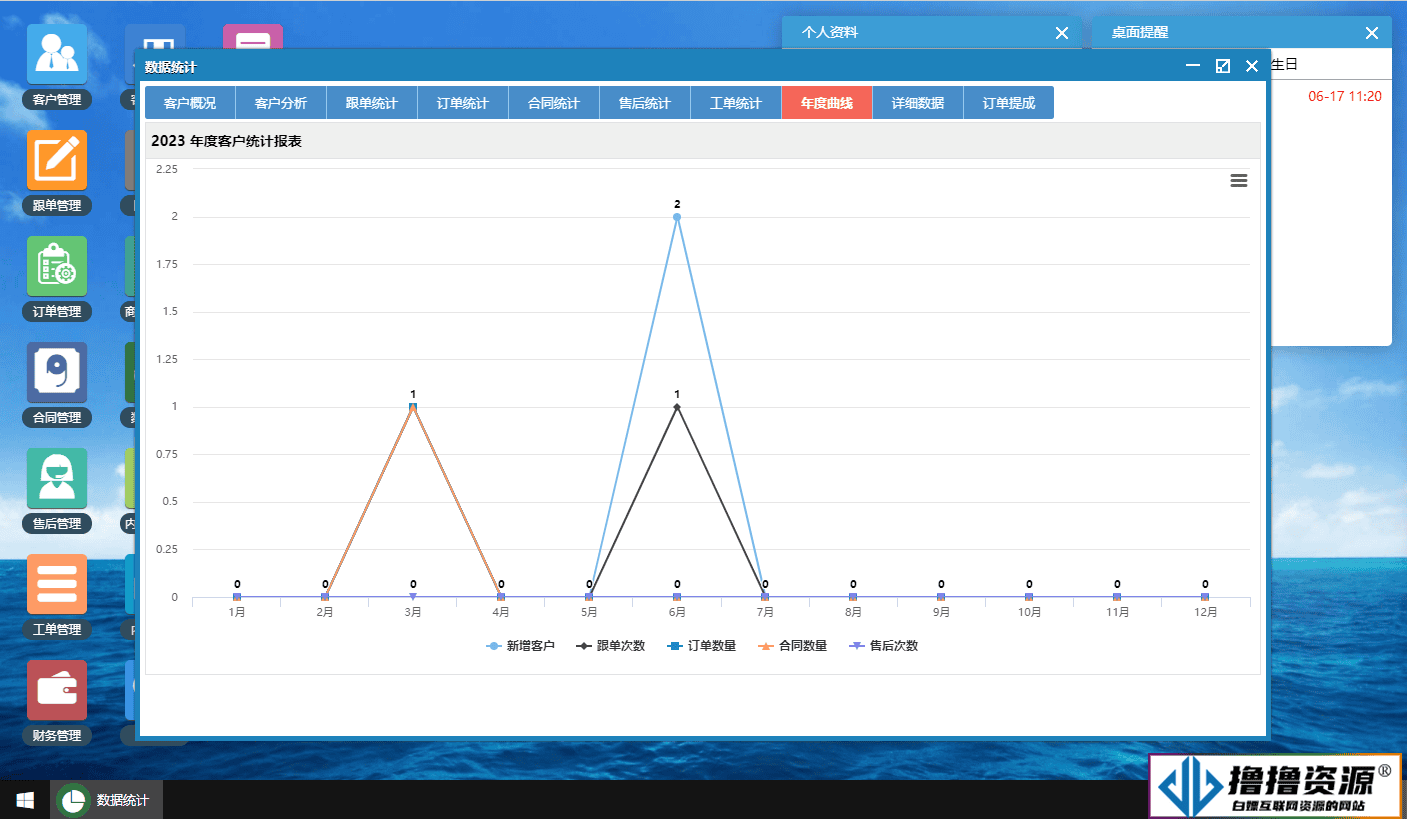Viewport: 1407px width, 819px height.
Task: Click the June 跟单次数 data point valued 1
Action: coord(677,407)
